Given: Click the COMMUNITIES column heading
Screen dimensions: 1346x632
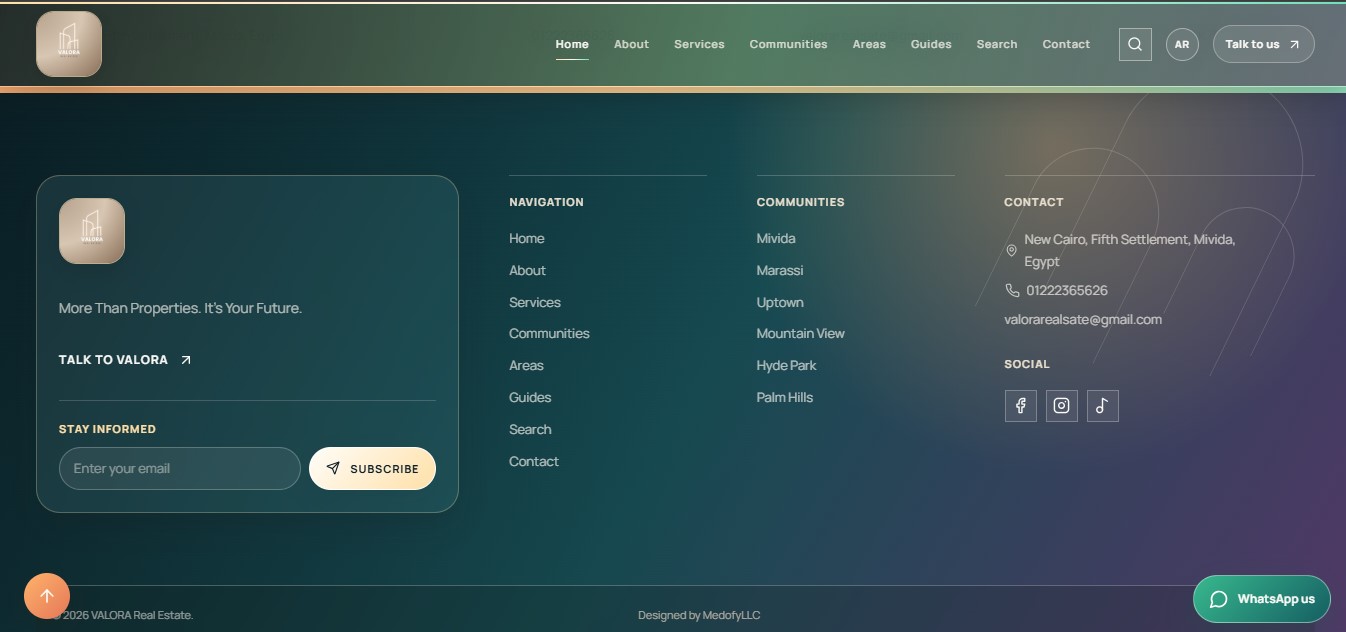Looking at the screenshot, I should click(x=800, y=202).
